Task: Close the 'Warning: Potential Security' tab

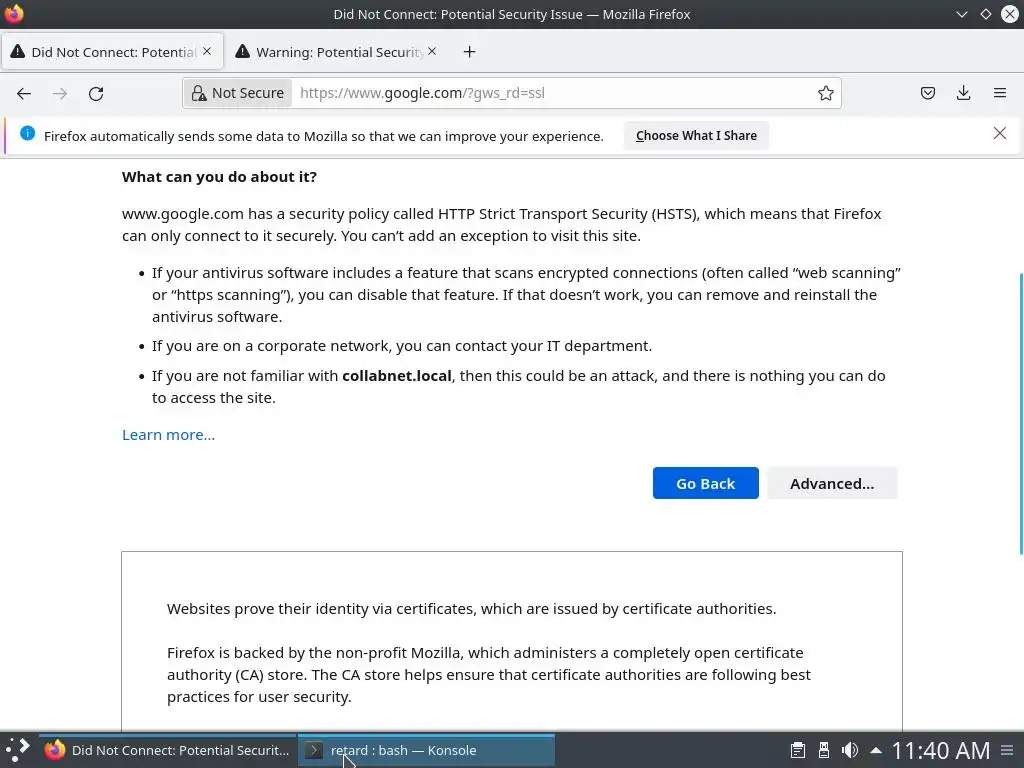Action: (x=432, y=51)
